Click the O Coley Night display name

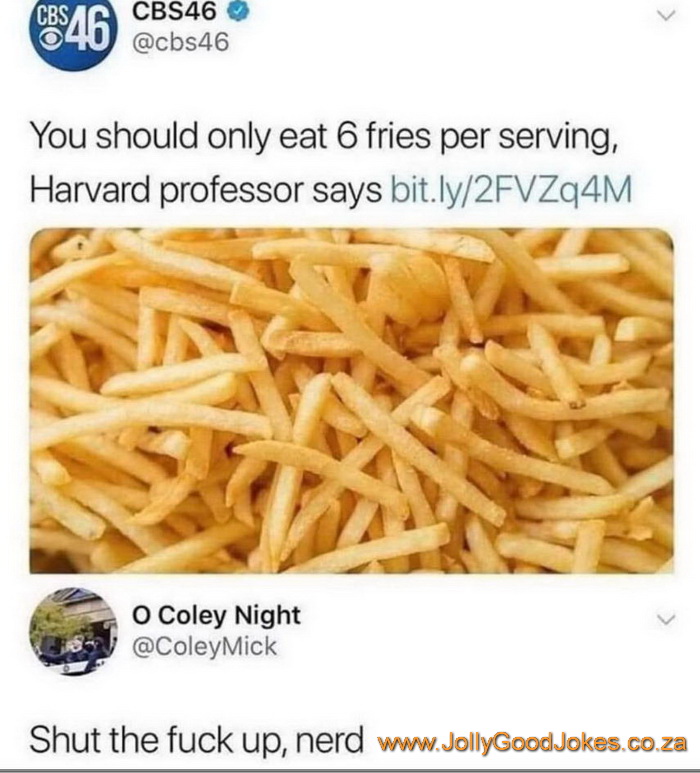(x=216, y=615)
